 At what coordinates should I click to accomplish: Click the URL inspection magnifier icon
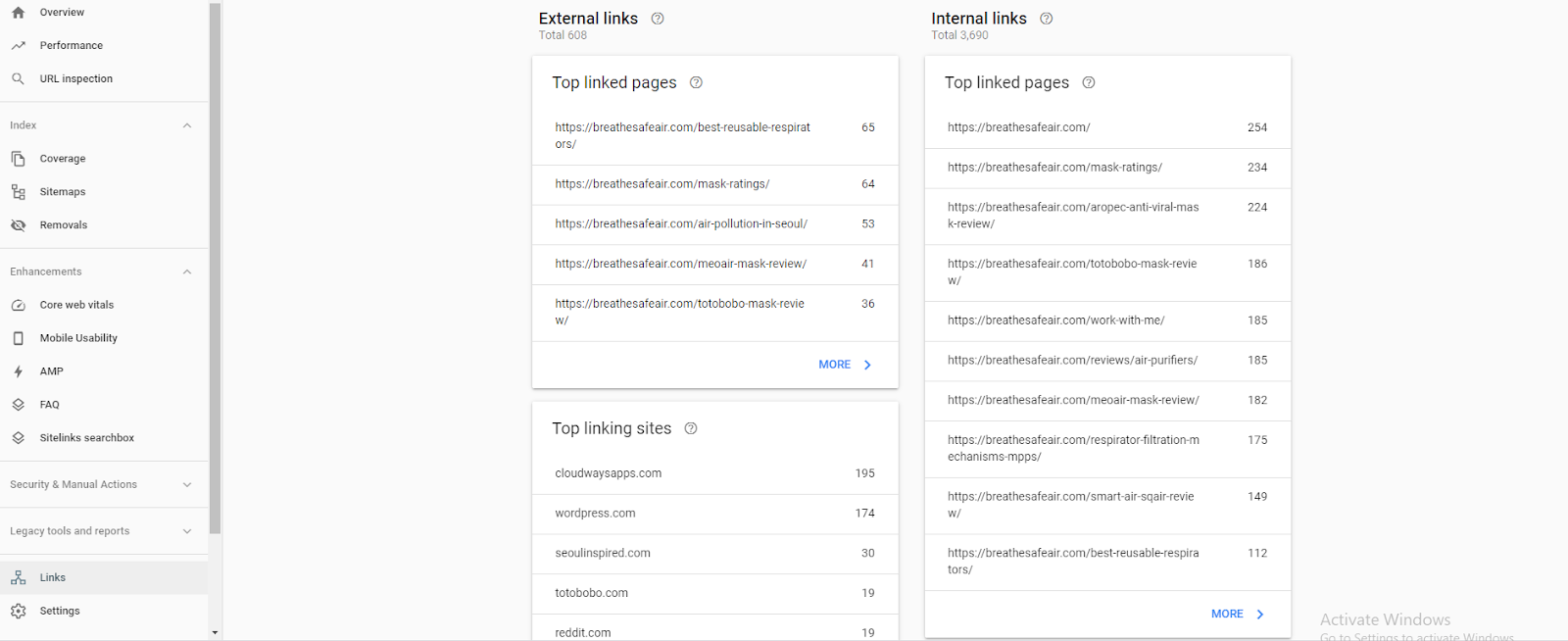18,79
